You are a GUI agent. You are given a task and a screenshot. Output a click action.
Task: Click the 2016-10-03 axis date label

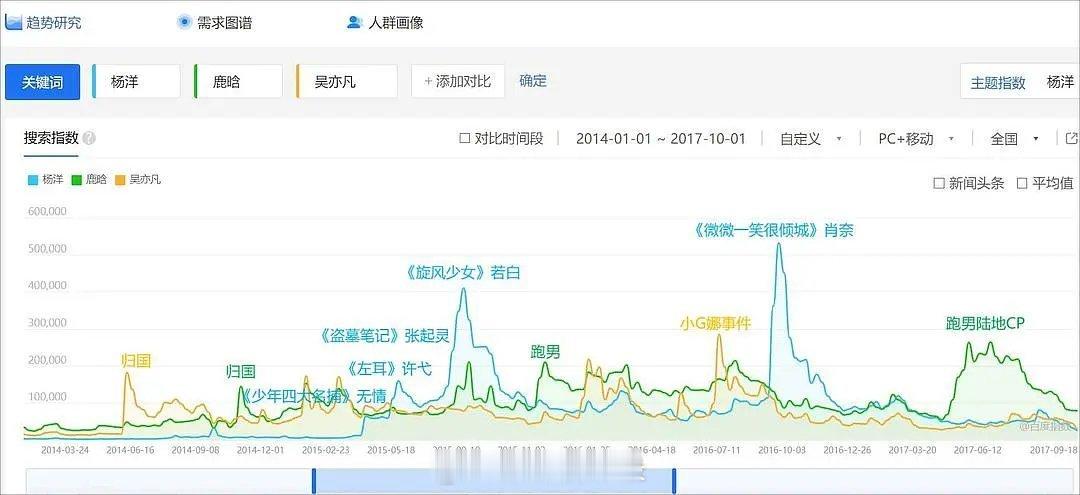(x=781, y=450)
